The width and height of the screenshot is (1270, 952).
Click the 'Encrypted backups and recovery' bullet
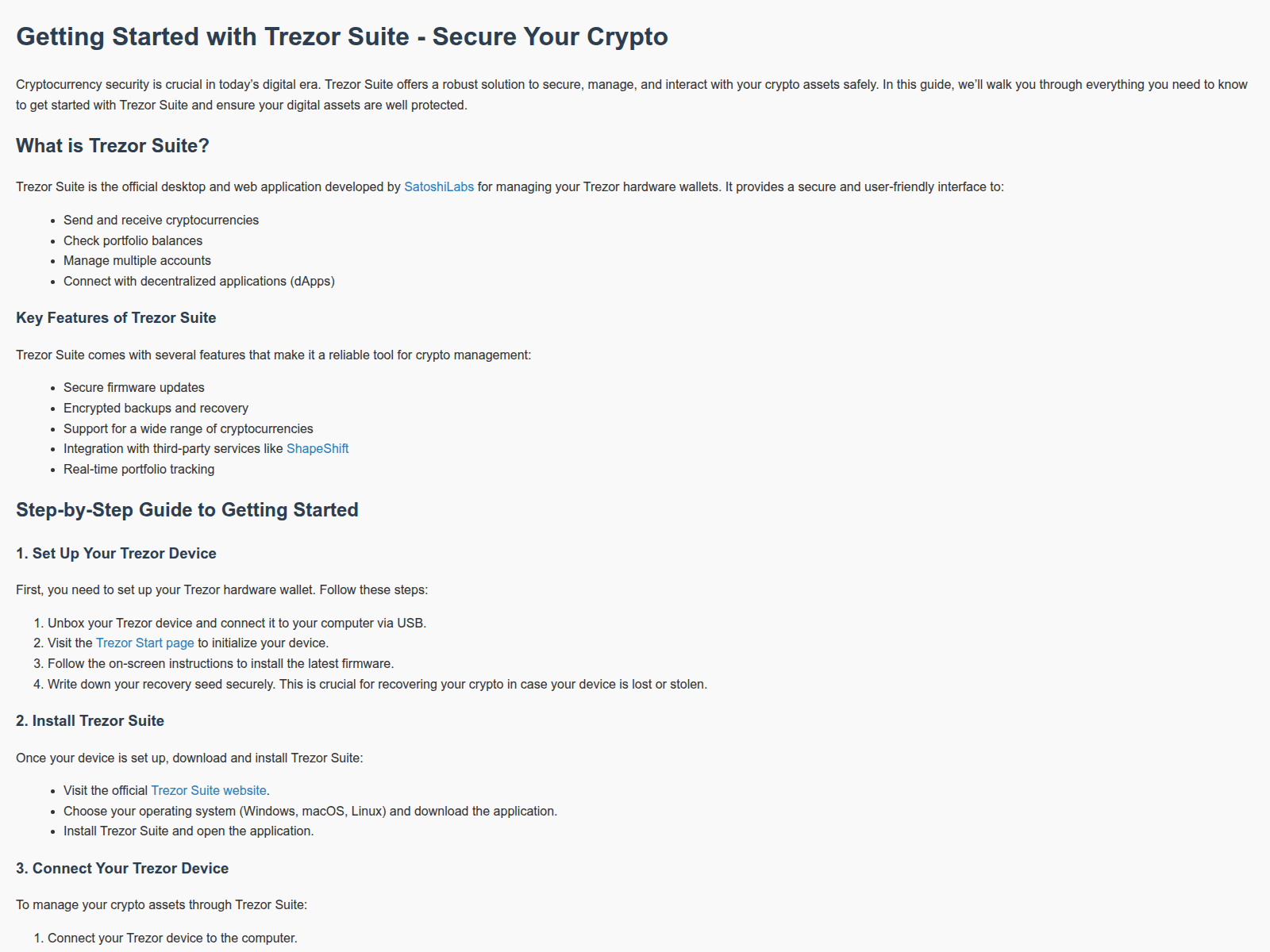click(156, 409)
